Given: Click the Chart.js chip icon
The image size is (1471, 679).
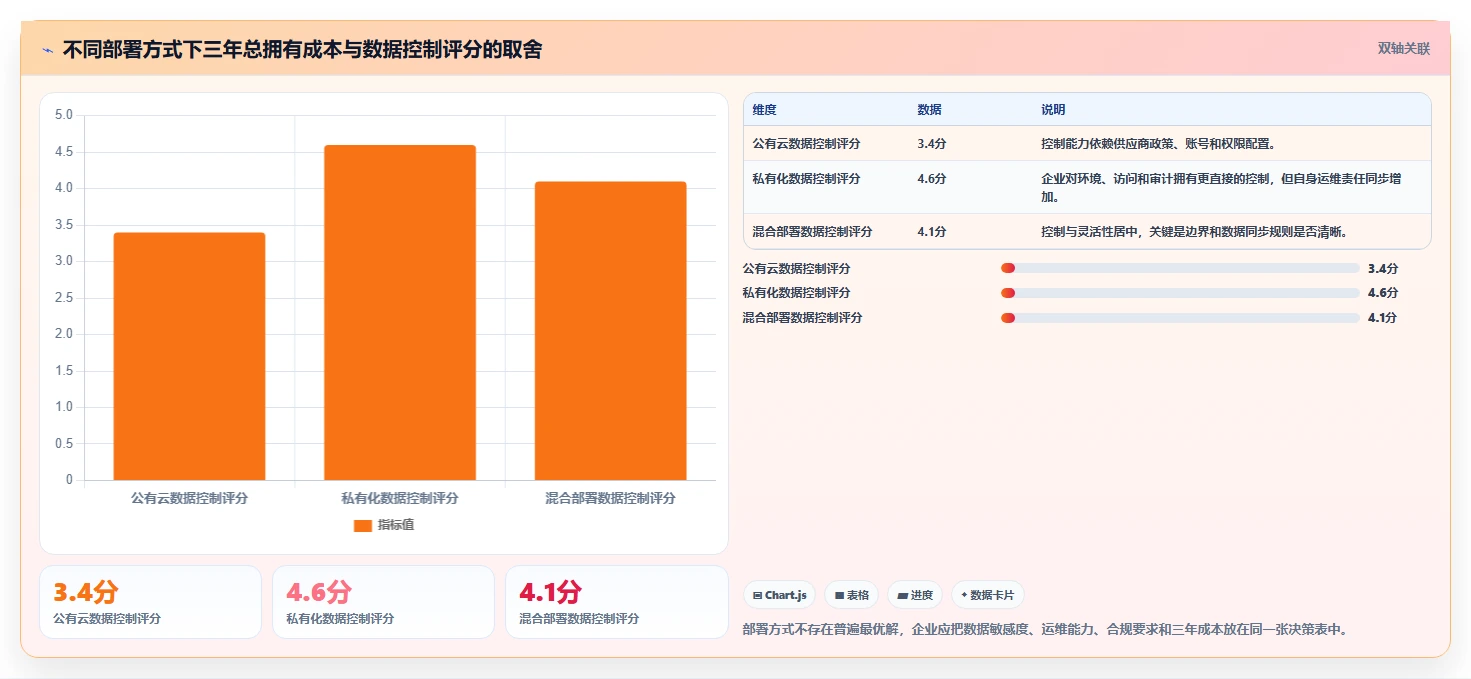Looking at the screenshot, I should [758, 595].
